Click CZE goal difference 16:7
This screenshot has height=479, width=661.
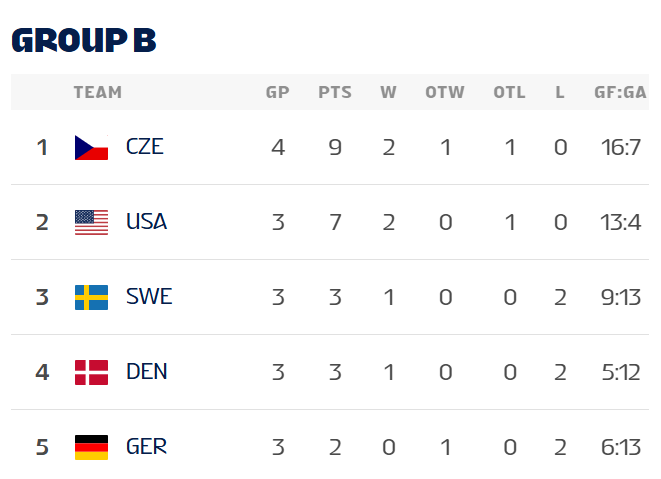(620, 147)
